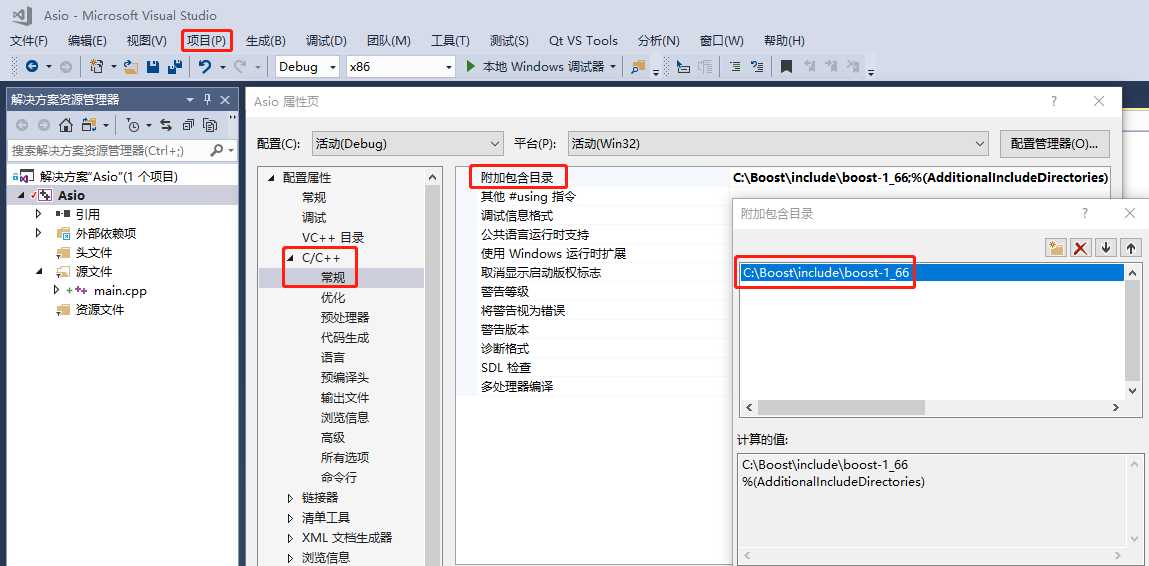Expand the main.cpp node

click(57, 290)
